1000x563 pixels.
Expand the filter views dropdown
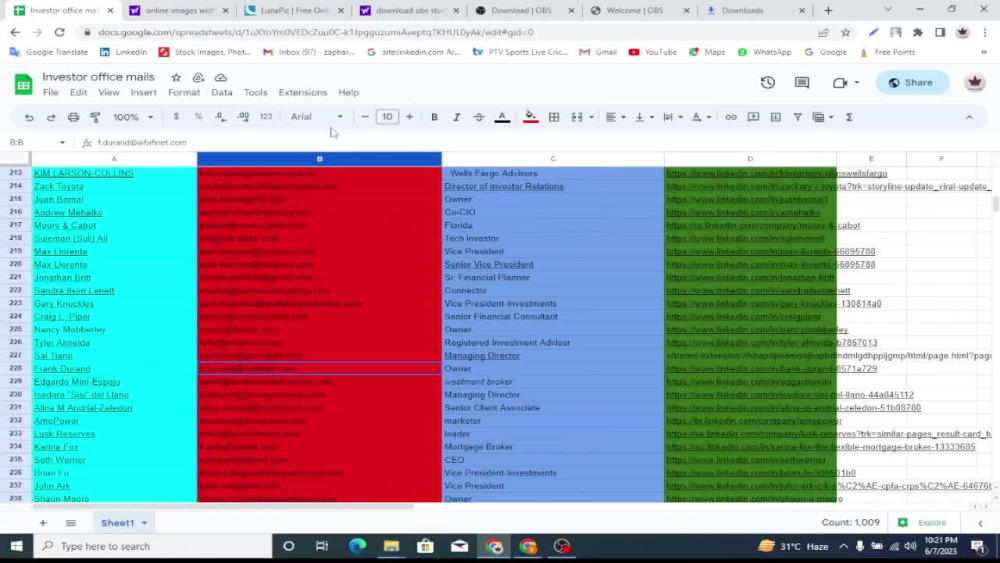tap(831, 117)
